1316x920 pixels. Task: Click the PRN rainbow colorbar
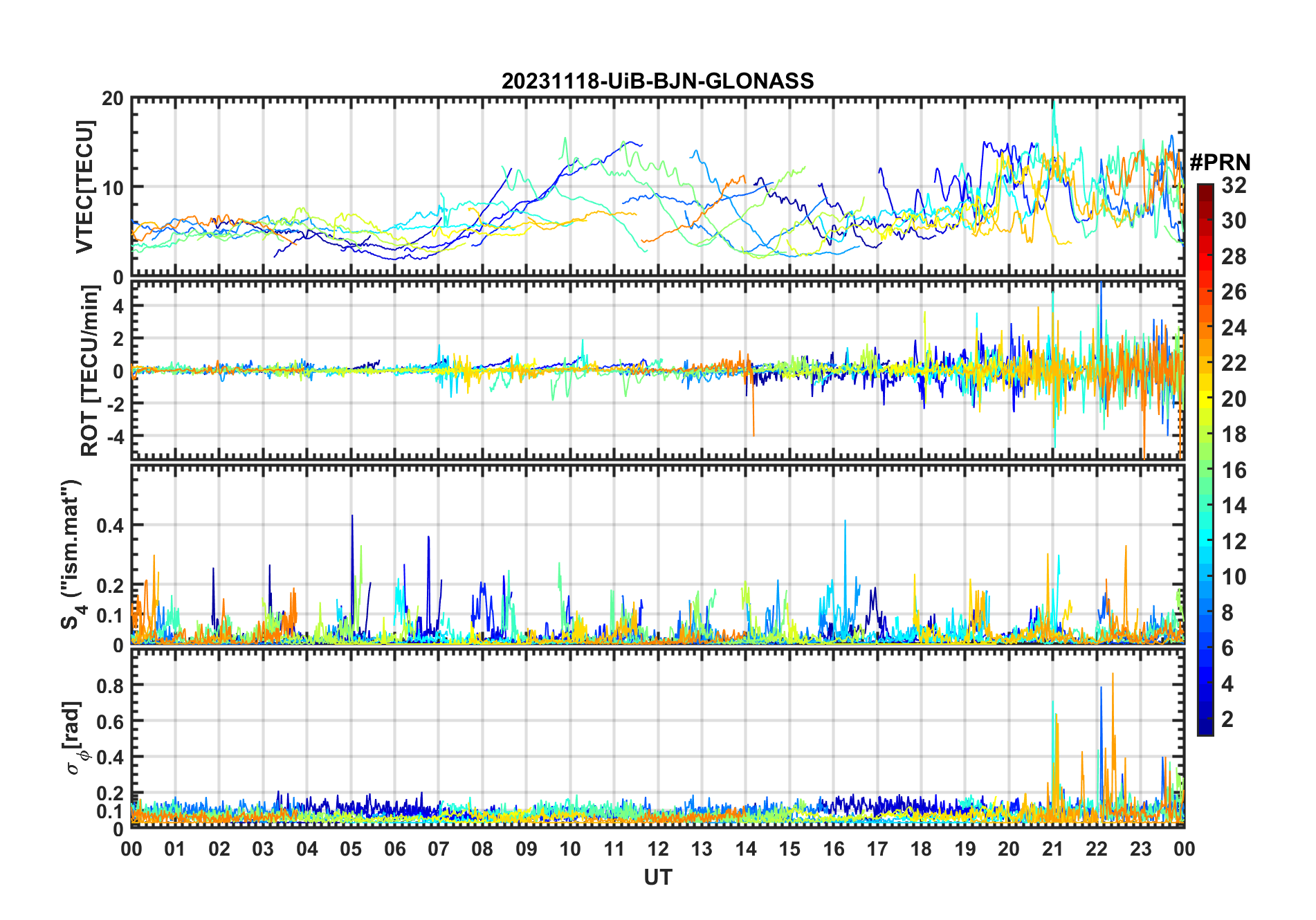pos(1205,459)
